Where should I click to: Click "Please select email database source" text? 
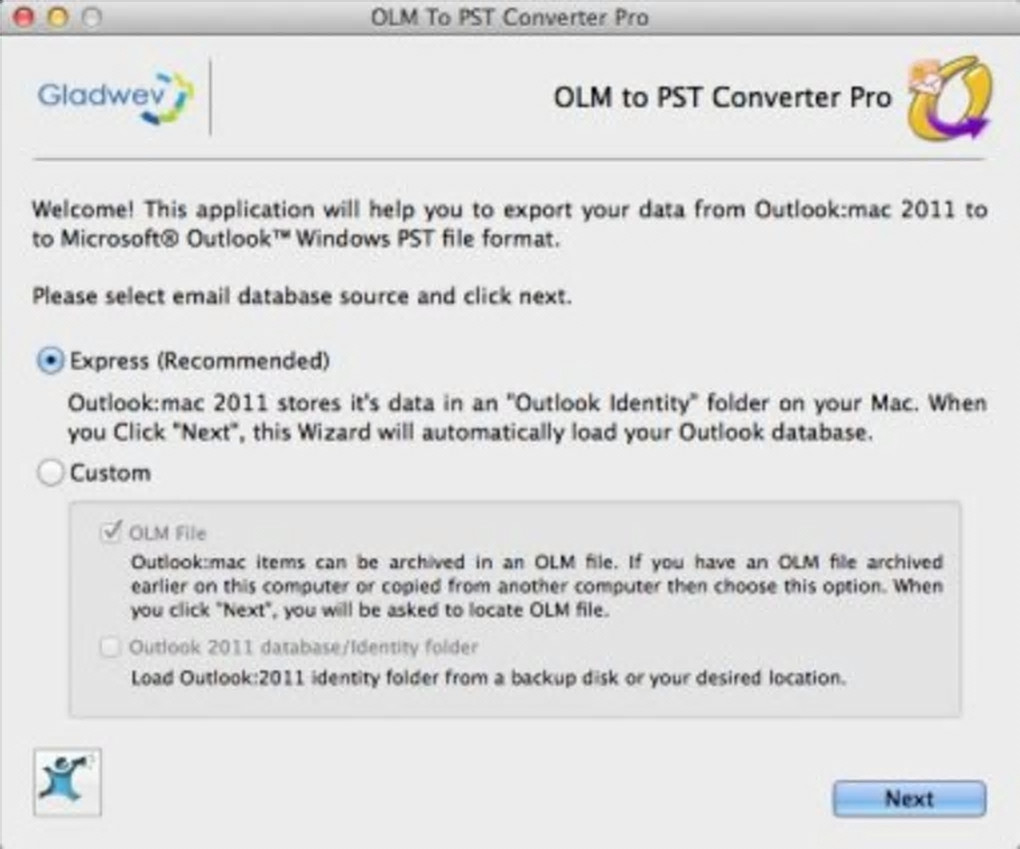pyautogui.click(x=302, y=297)
